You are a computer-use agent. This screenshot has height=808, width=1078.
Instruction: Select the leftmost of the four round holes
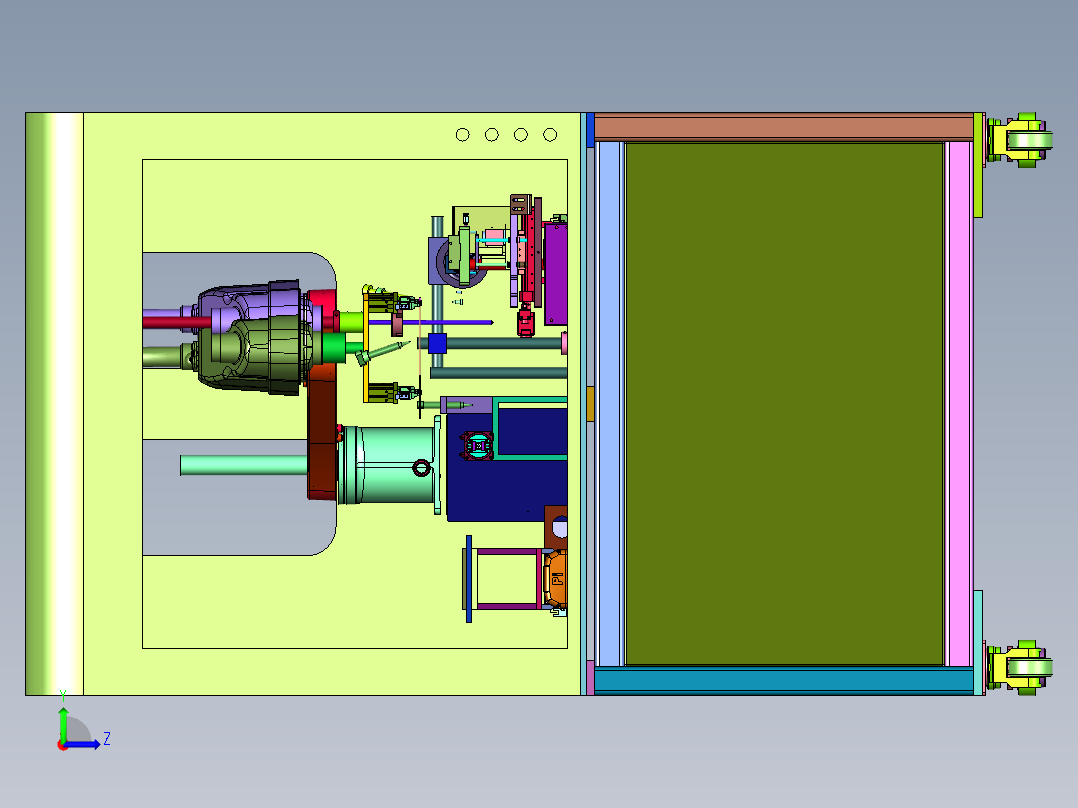tap(463, 135)
